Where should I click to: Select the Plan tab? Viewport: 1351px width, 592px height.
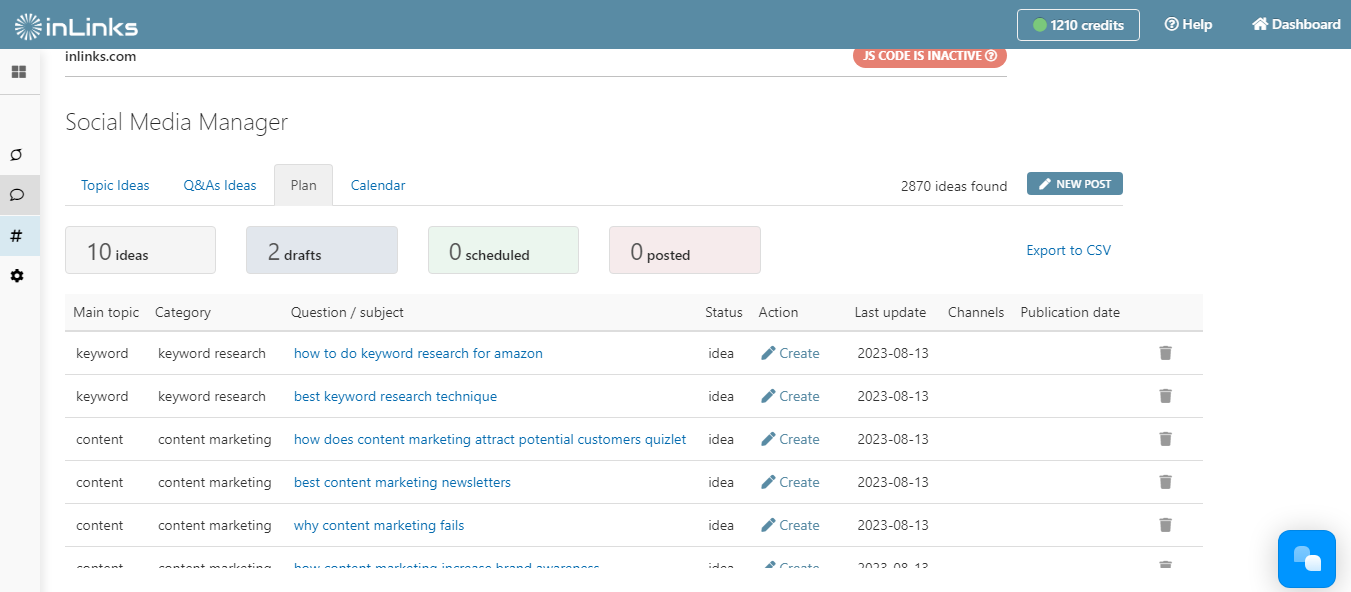click(304, 185)
